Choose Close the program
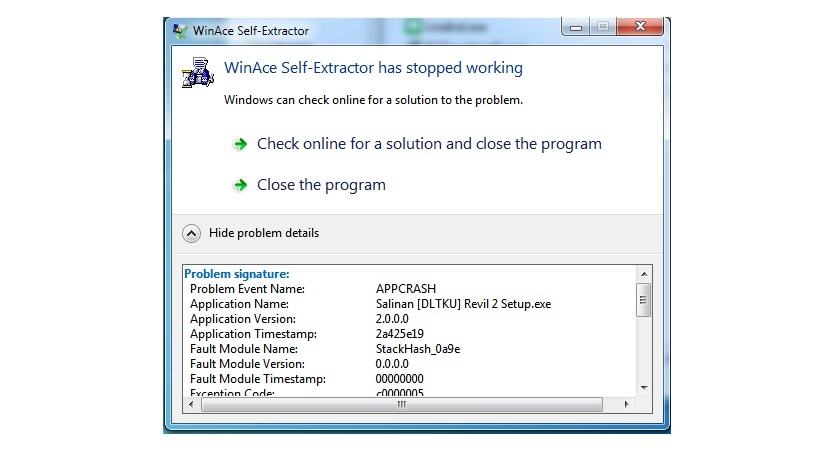 pyautogui.click(x=321, y=185)
